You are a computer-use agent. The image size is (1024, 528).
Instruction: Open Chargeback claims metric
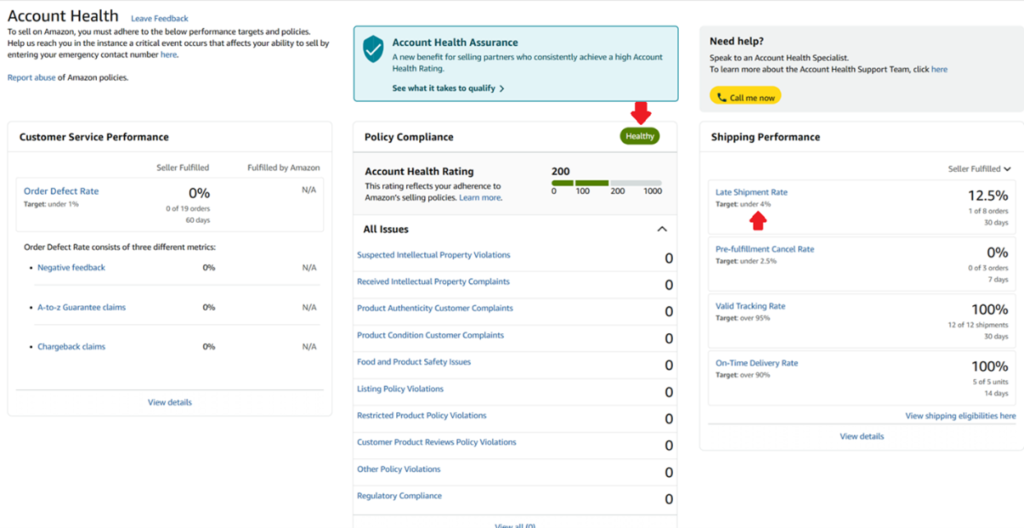point(71,346)
